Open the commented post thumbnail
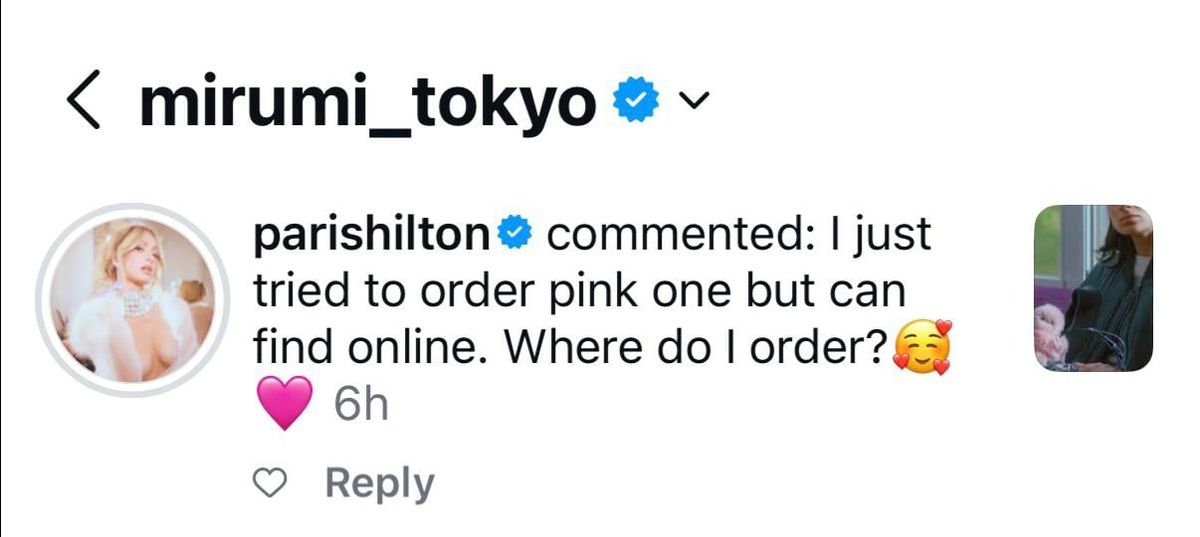1200x537 pixels. [1092, 289]
